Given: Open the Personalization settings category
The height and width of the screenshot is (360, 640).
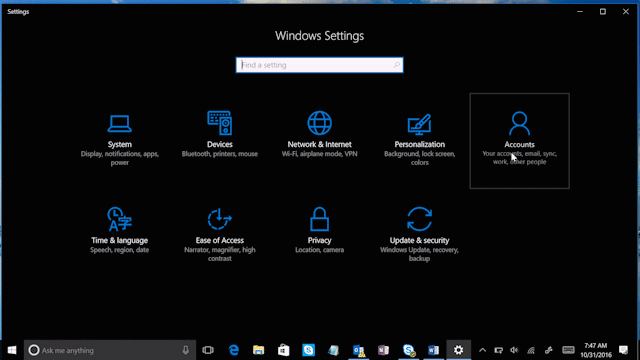Looking at the screenshot, I should [x=420, y=140].
